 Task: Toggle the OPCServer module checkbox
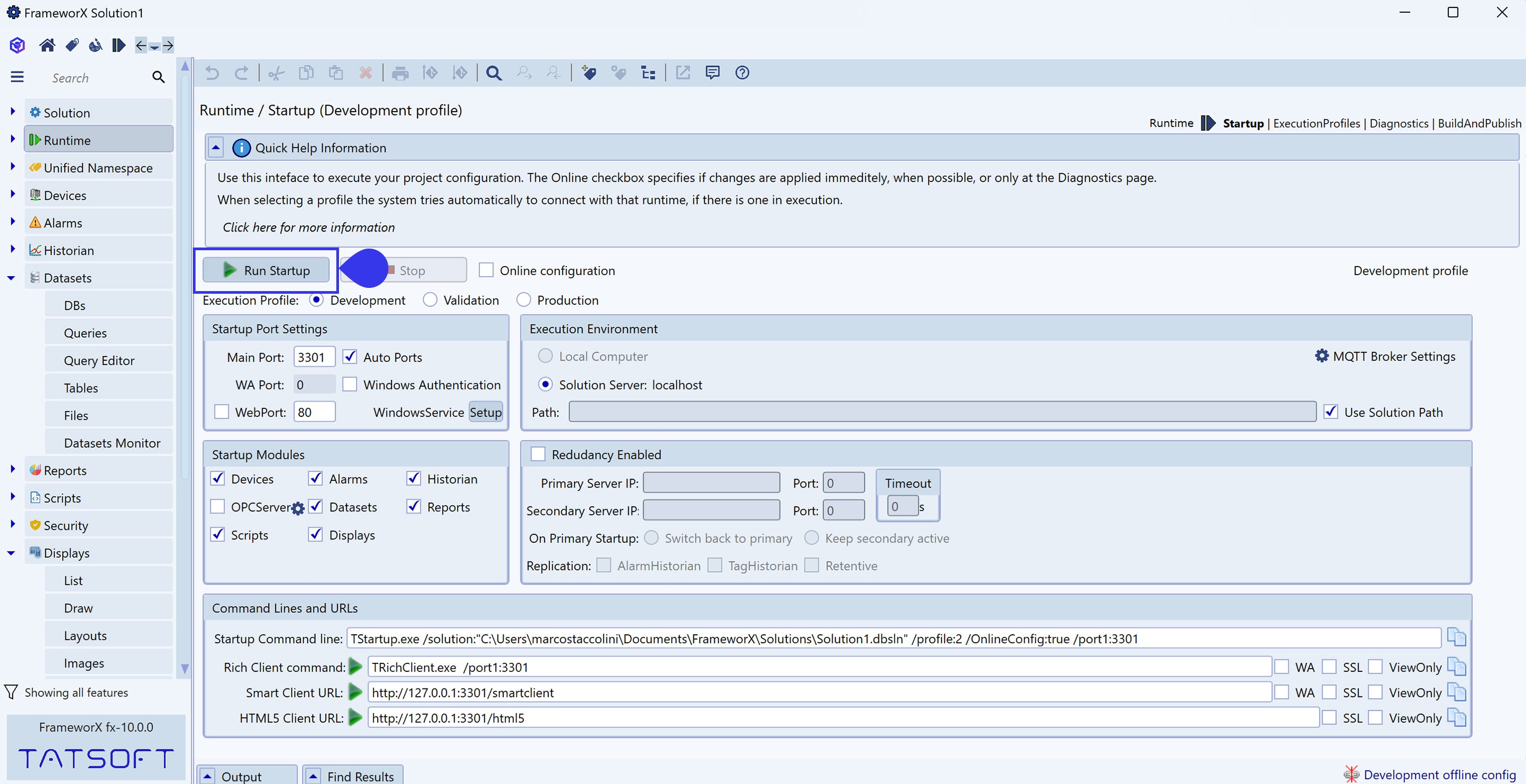[217, 507]
